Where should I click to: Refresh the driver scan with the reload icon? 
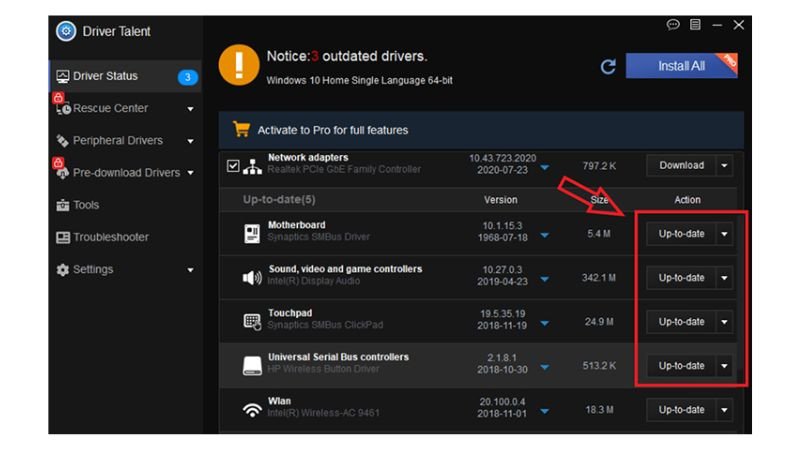(608, 66)
